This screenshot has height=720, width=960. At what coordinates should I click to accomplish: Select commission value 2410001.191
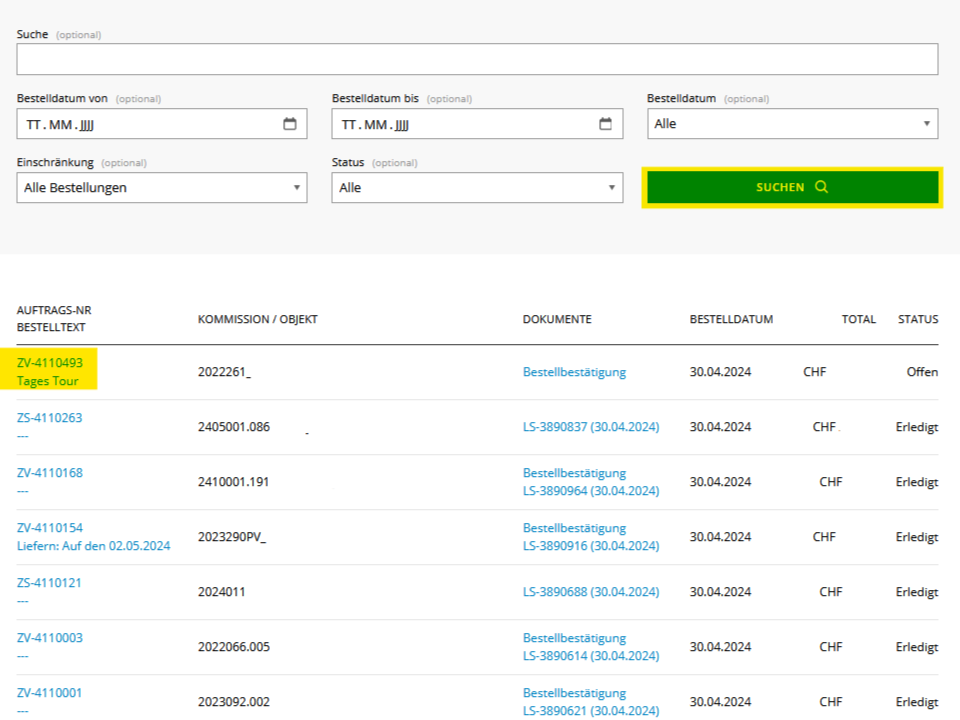tap(234, 482)
